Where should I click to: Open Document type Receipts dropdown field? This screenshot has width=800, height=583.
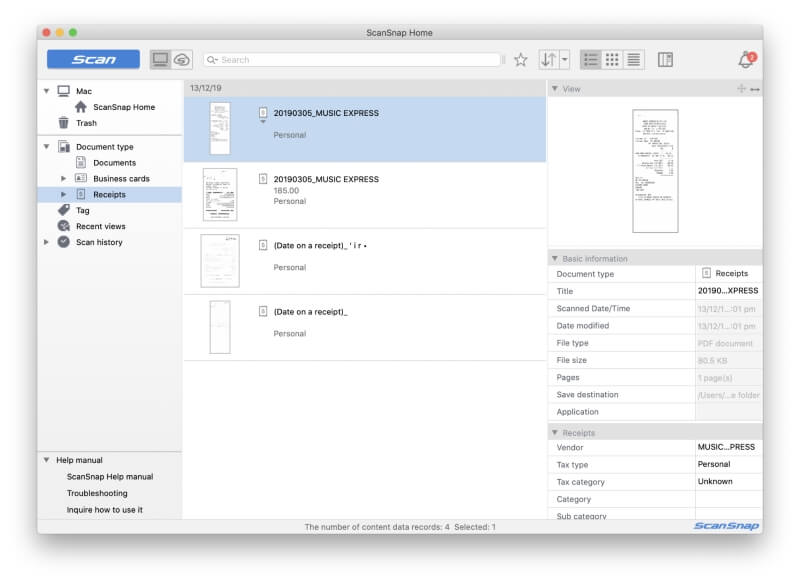(x=729, y=273)
